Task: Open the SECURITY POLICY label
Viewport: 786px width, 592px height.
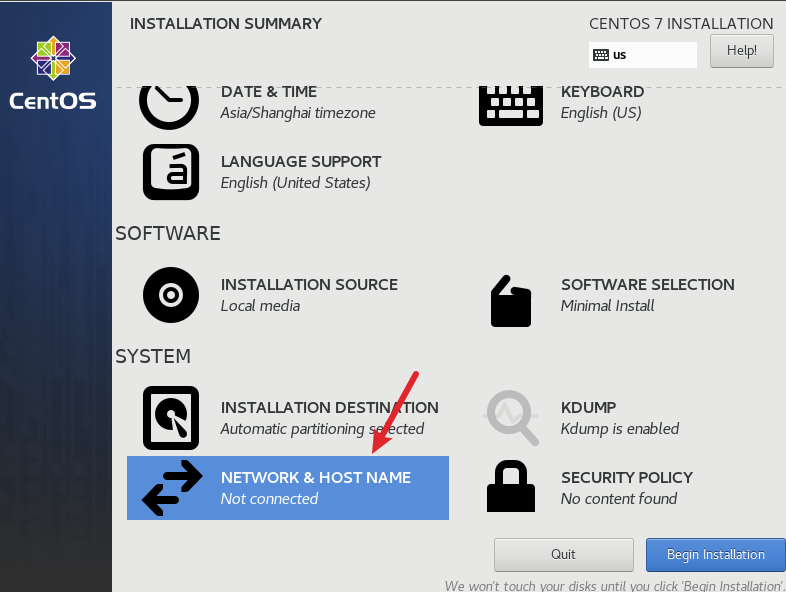Action: coord(627,477)
